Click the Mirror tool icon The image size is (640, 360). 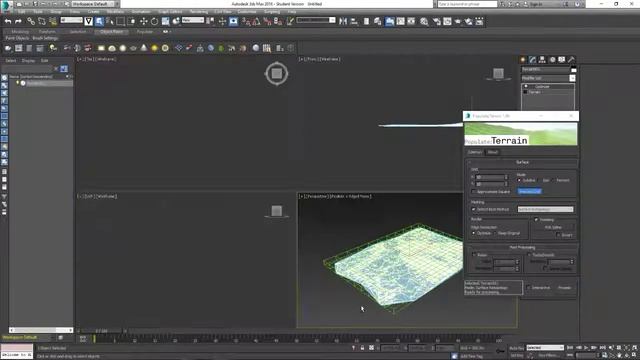[x=343, y=21]
